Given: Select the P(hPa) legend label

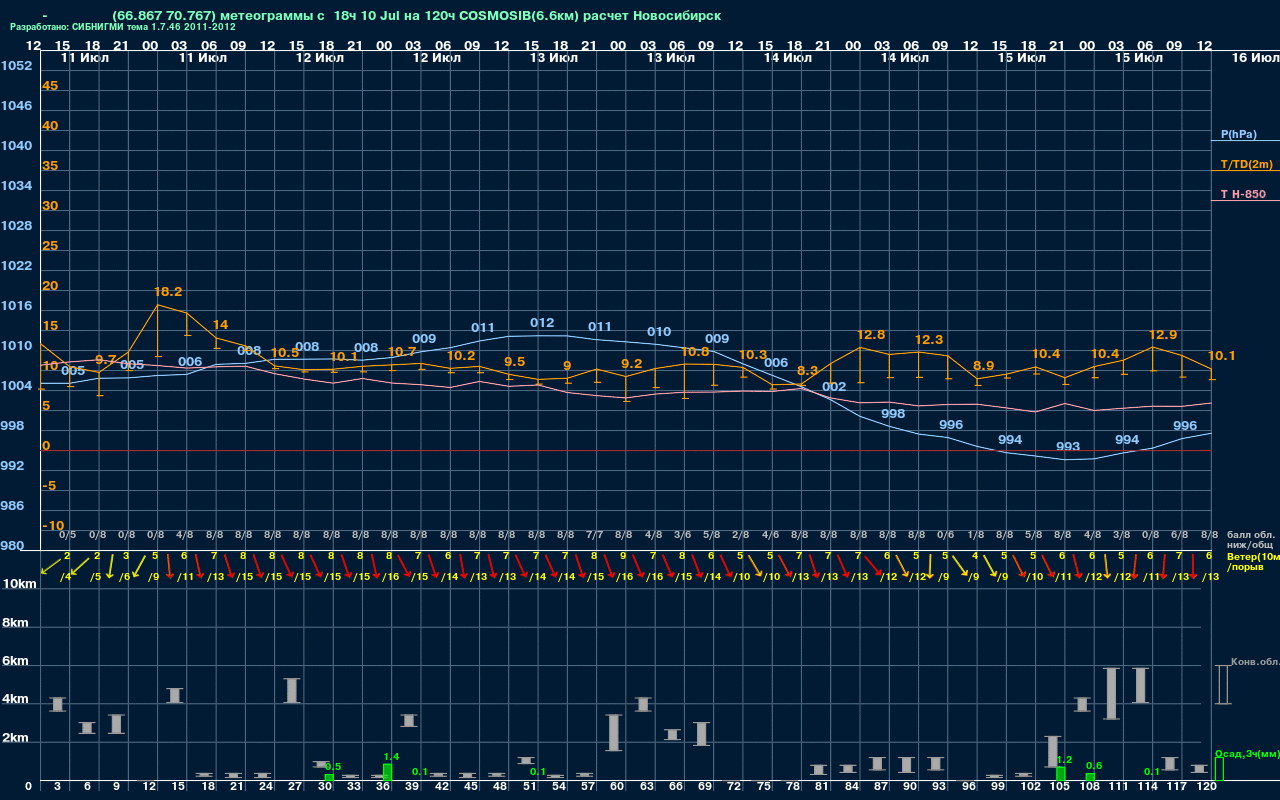Looking at the screenshot, I should click(1238, 134).
